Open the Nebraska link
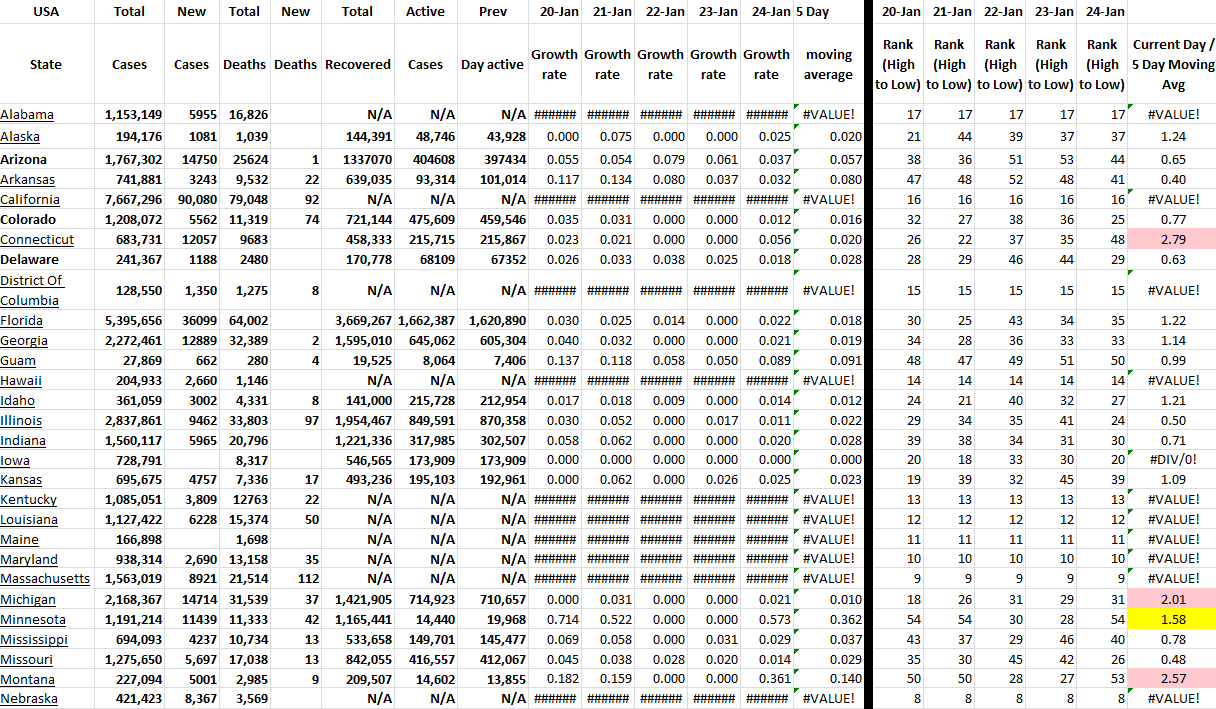This screenshot has width=1216, height=709. coord(29,699)
